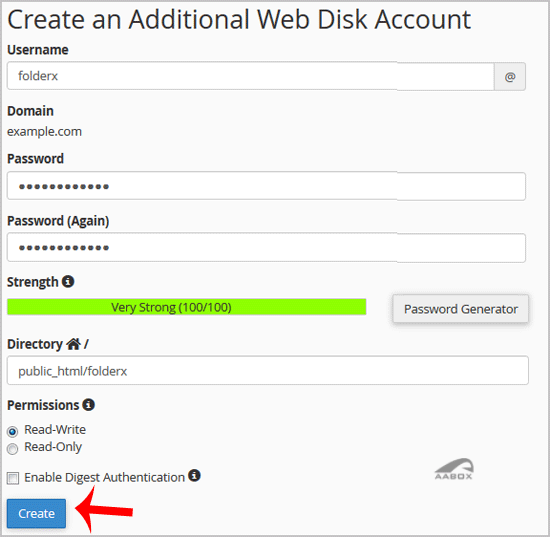
Task: Click the Very Strong strength meter bar
Action: [187, 307]
